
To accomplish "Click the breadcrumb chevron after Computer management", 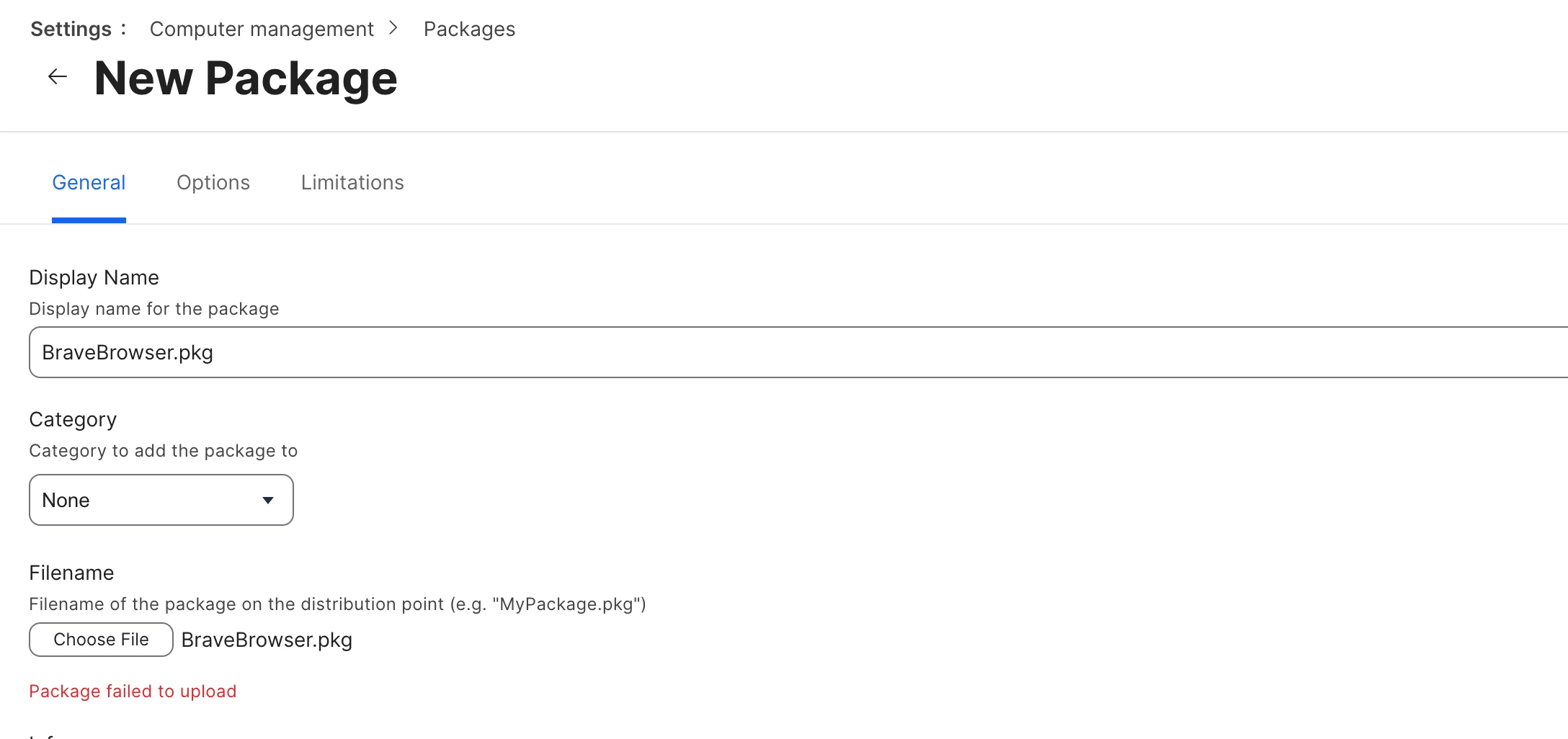I will pos(393,28).
